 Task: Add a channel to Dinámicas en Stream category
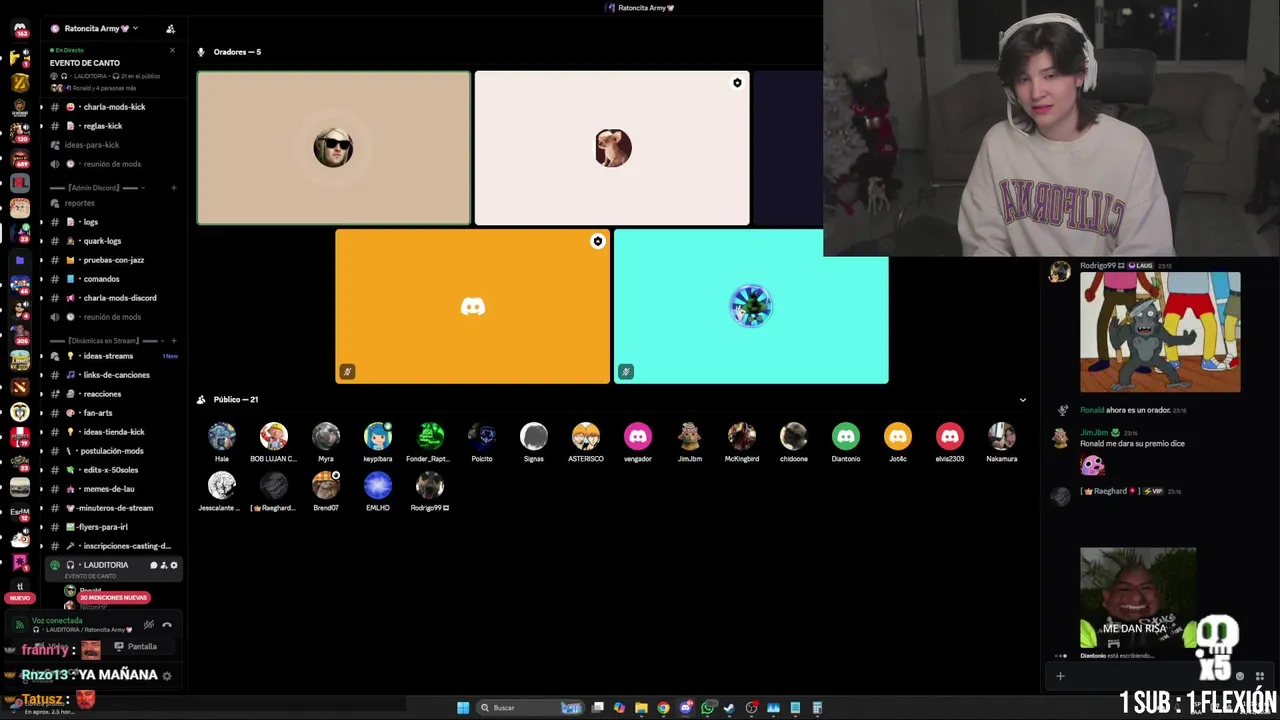pos(174,341)
